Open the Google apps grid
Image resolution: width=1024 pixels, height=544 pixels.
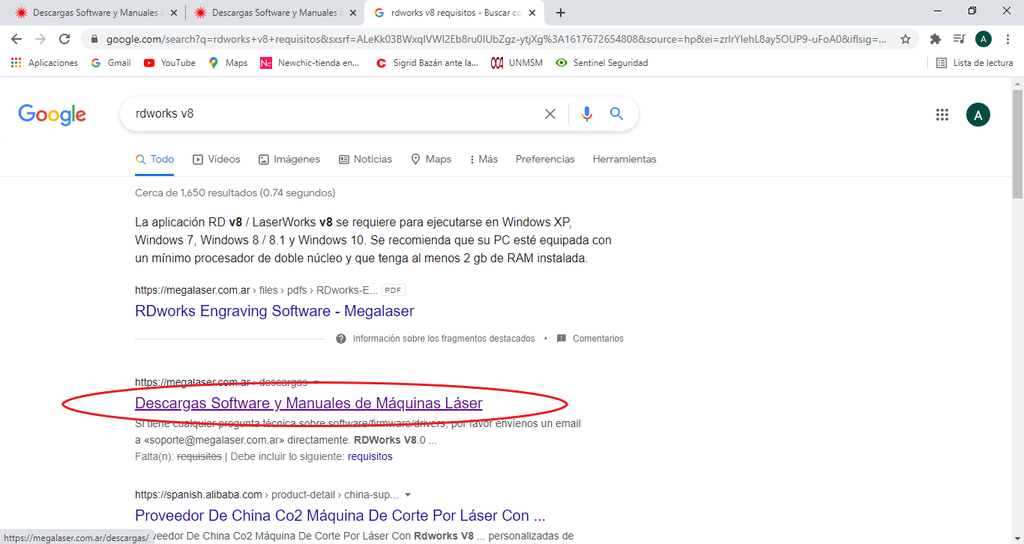[942, 115]
